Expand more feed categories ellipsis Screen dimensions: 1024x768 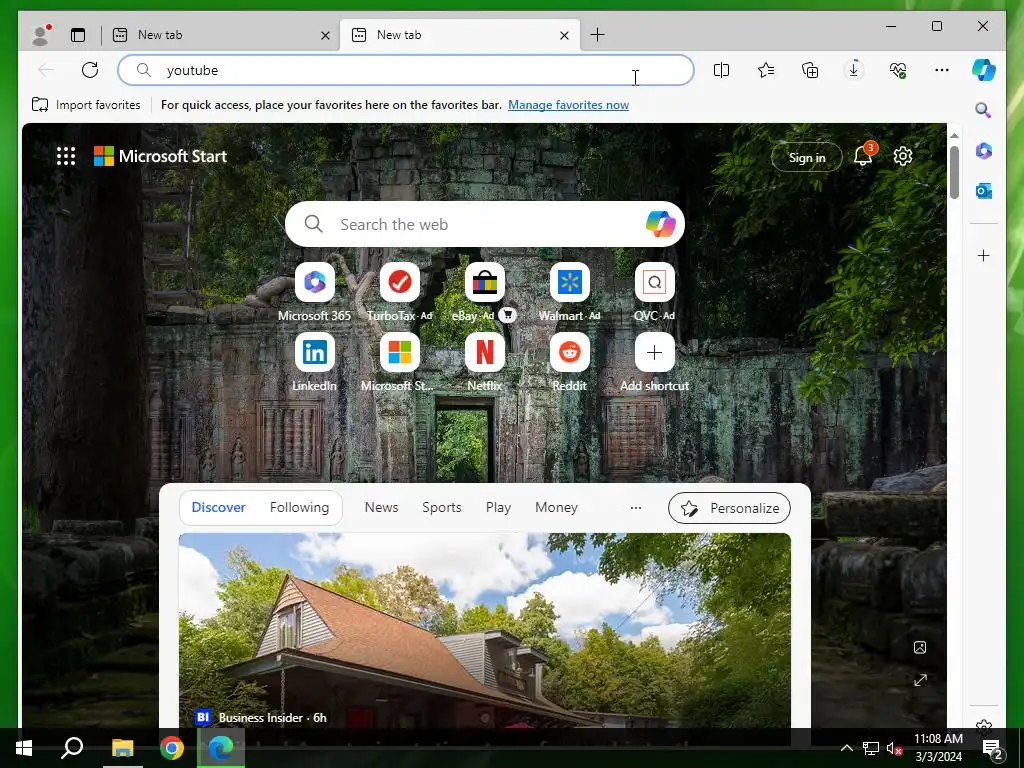point(635,507)
